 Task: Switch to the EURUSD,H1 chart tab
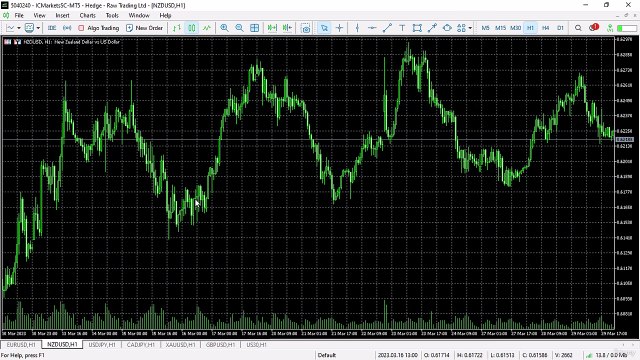[21, 345]
